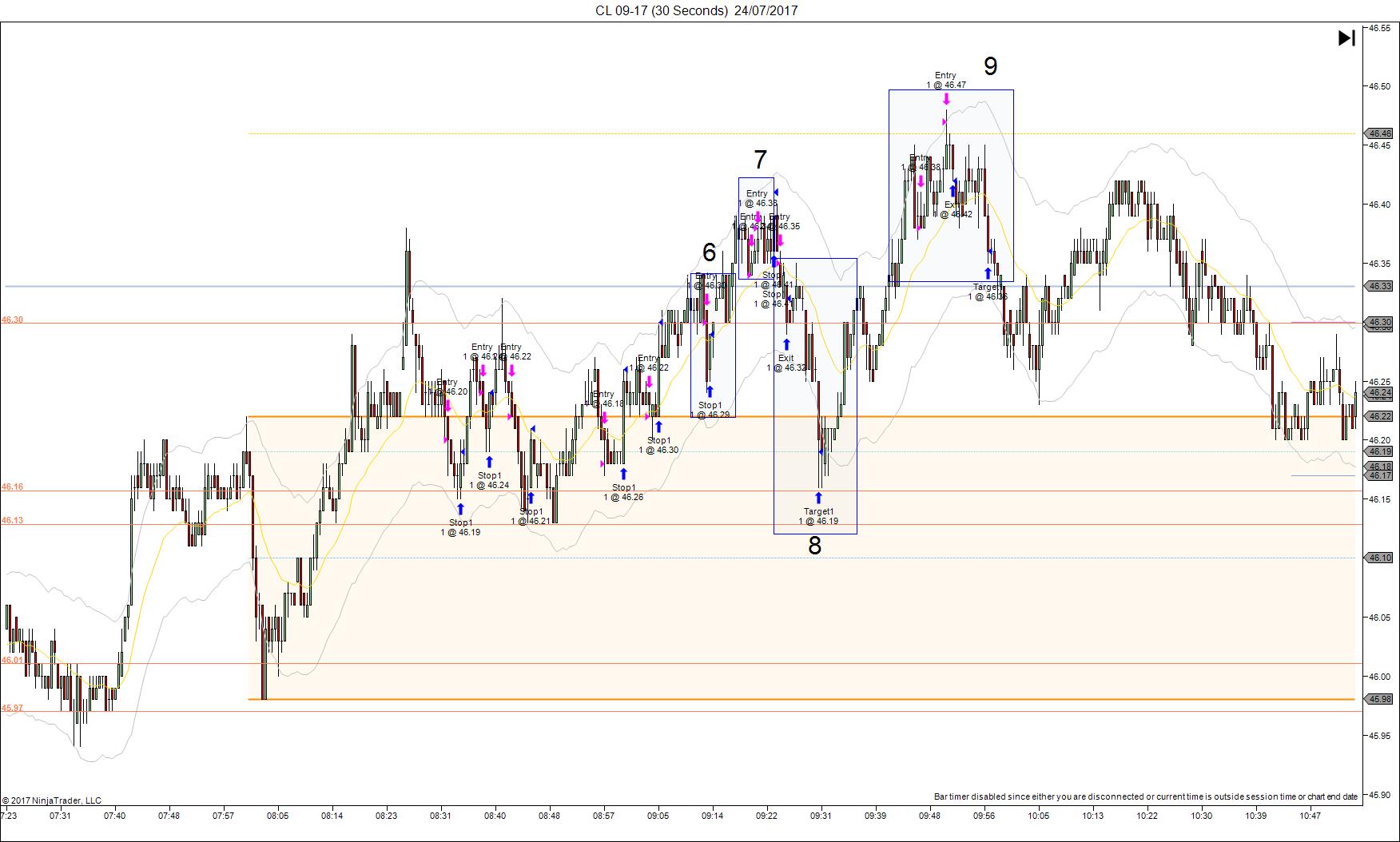Viewport: 1400px width, 842px height.
Task: Click the Entry 1 @ 46.20 trade label
Action: 447,387
